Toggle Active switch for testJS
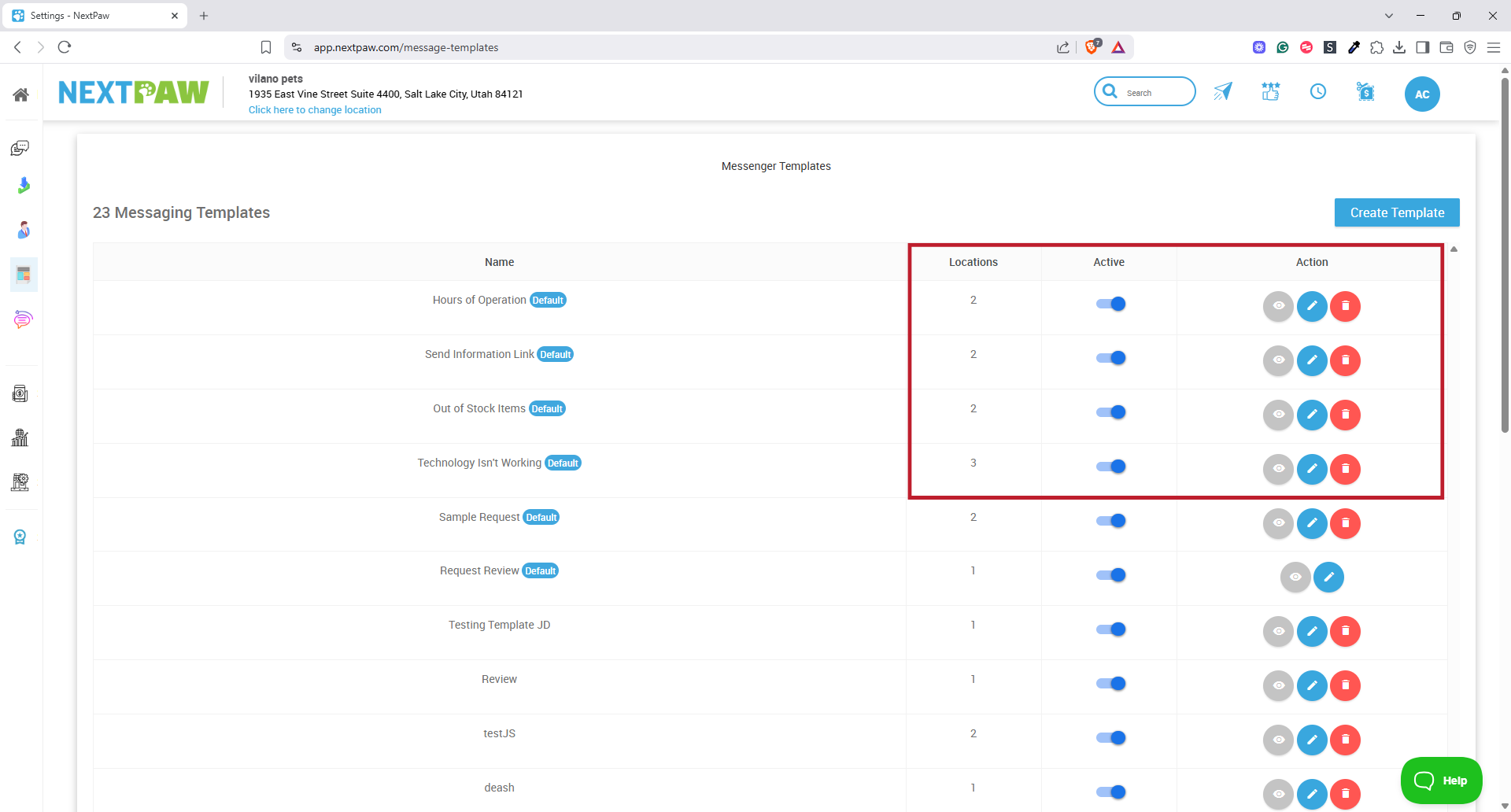1511x812 pixels. pos(1110,738)
